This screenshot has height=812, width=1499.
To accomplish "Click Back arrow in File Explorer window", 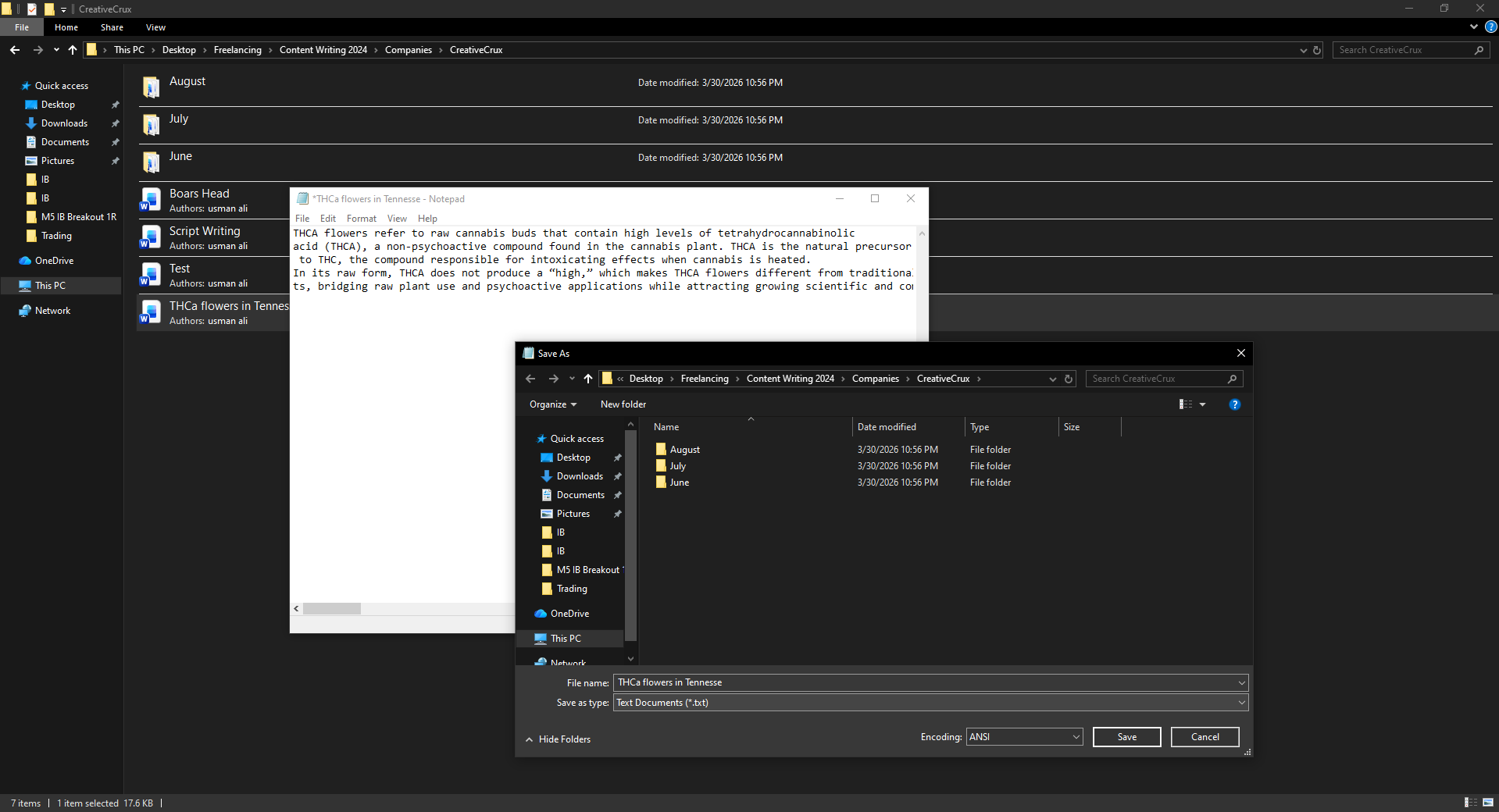I will (15, 50).
